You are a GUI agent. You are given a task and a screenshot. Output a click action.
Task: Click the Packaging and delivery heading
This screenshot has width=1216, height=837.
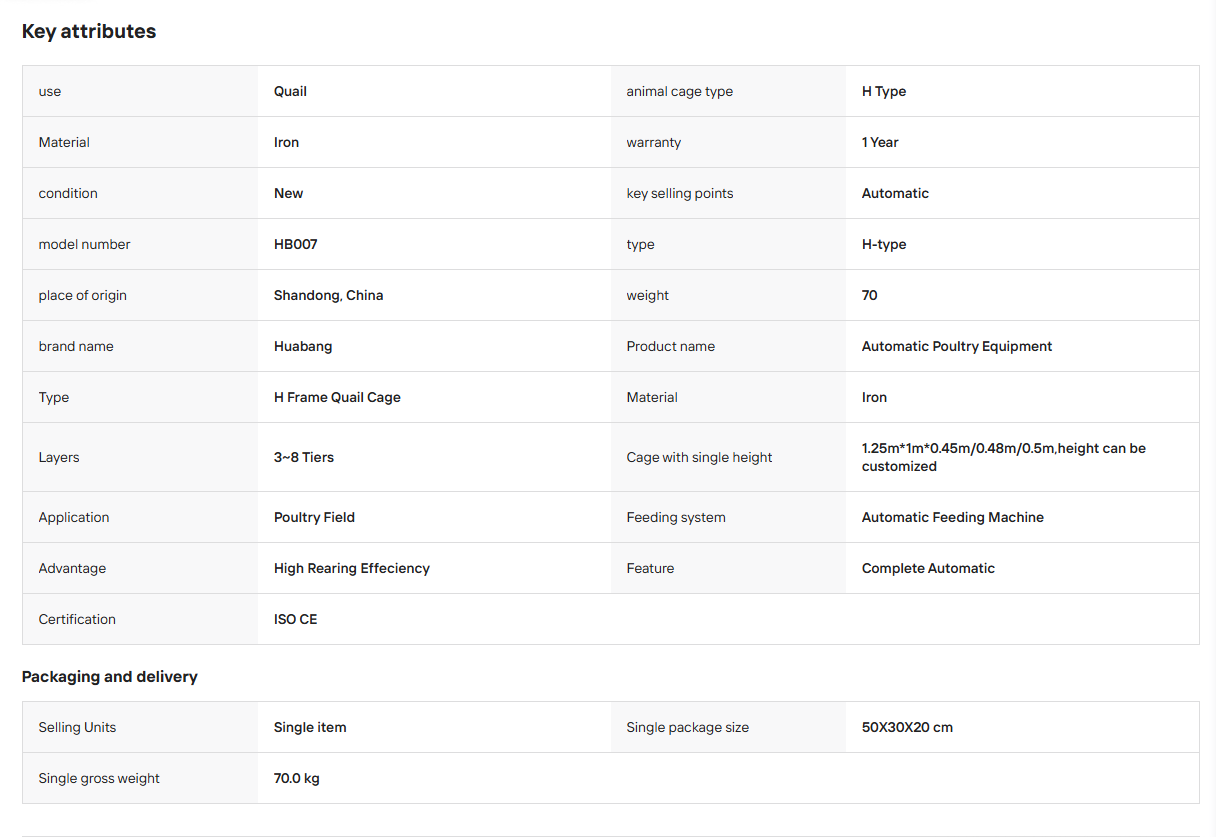pos(110,677)
